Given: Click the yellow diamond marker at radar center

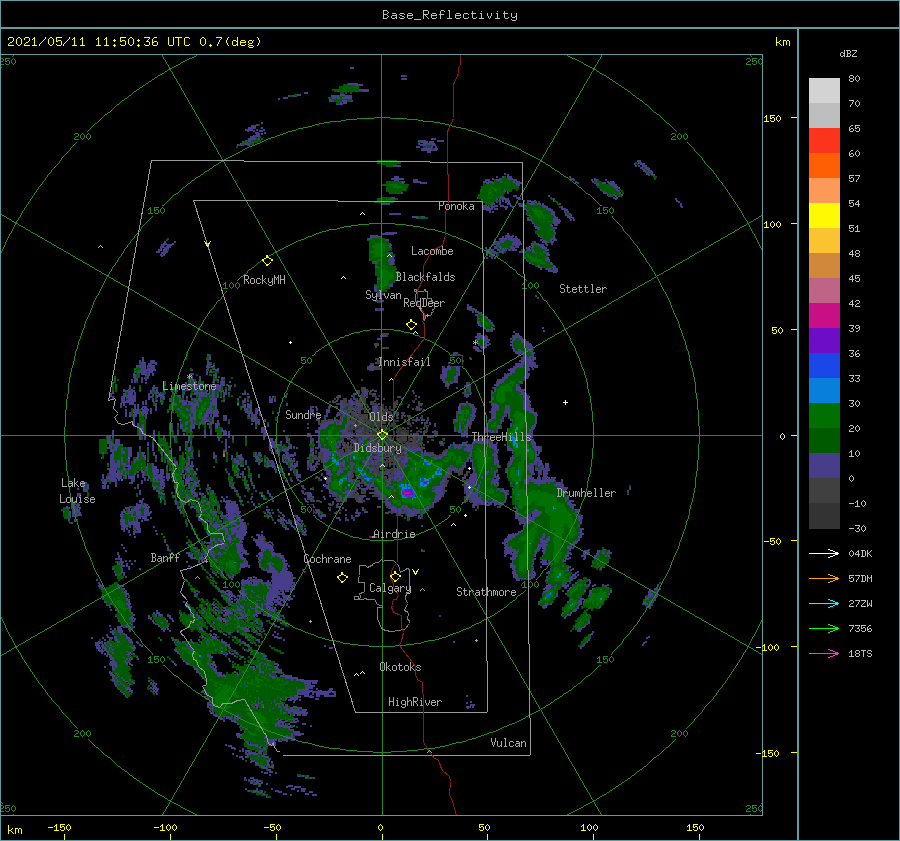Looking at the screenshot, I should coord(382,435).
